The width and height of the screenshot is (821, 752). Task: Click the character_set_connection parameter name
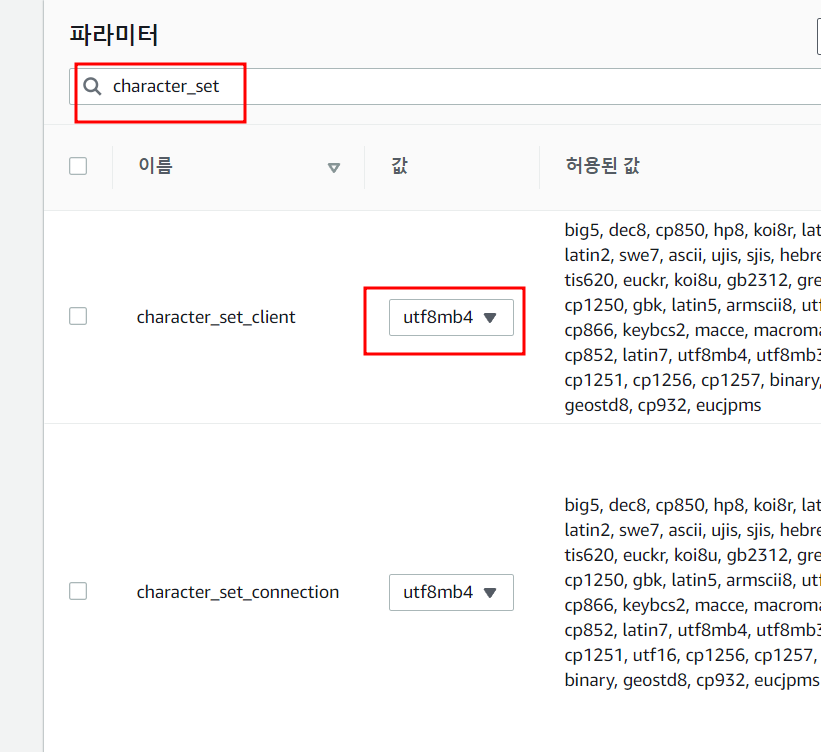(237, 592)
